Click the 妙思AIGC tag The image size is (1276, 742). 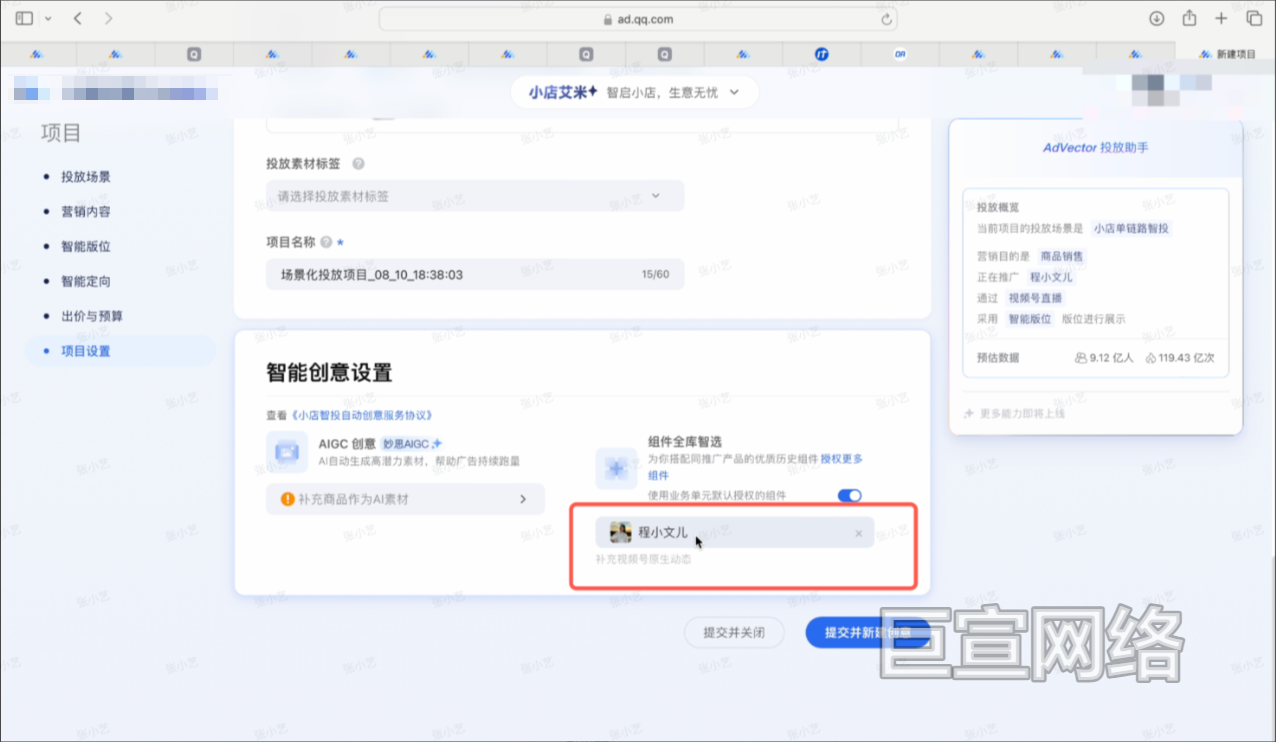click(x=412, y=444)
